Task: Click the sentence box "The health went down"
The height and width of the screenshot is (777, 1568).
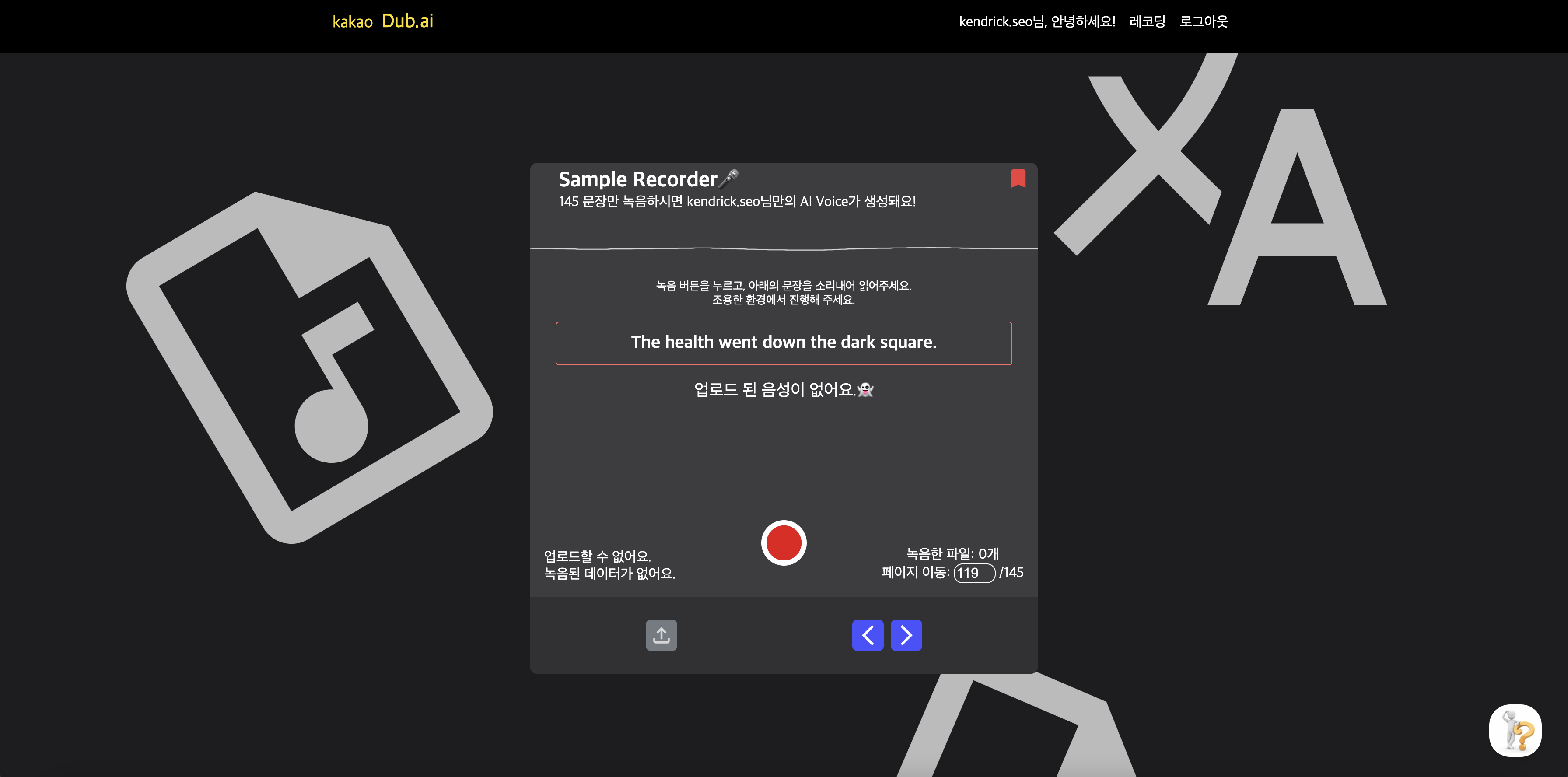Action: [784, 343]
